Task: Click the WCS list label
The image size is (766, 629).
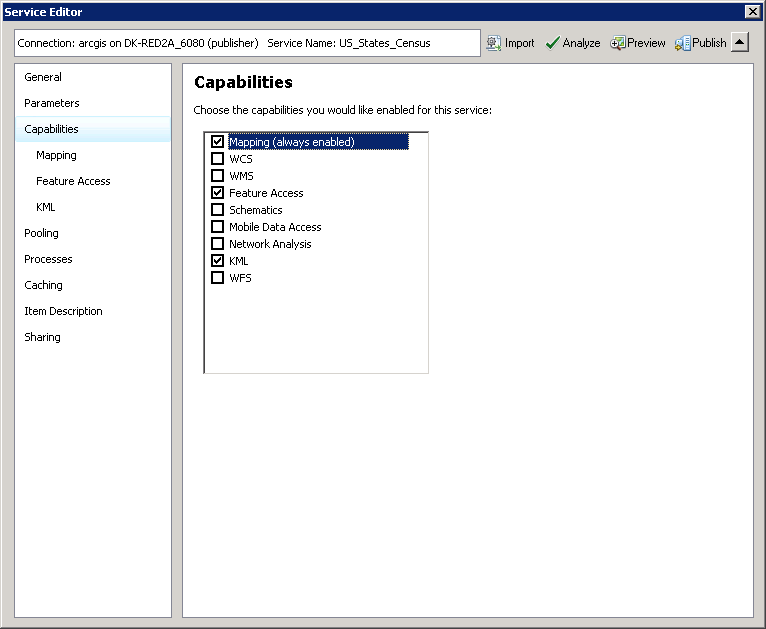Action: [x=241, y=159]
